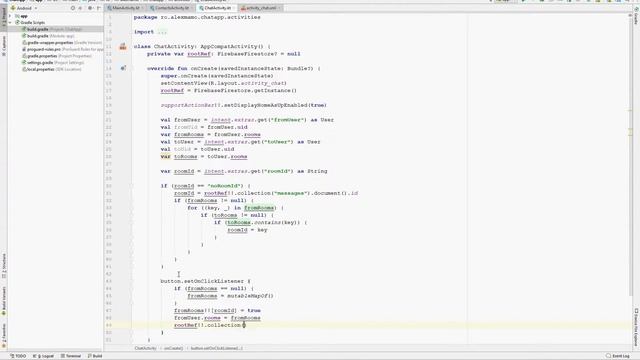Viewport: 640px width, 360px height.
Task: Click the fromRooms variable in for loop
Action: pos(260,208)
